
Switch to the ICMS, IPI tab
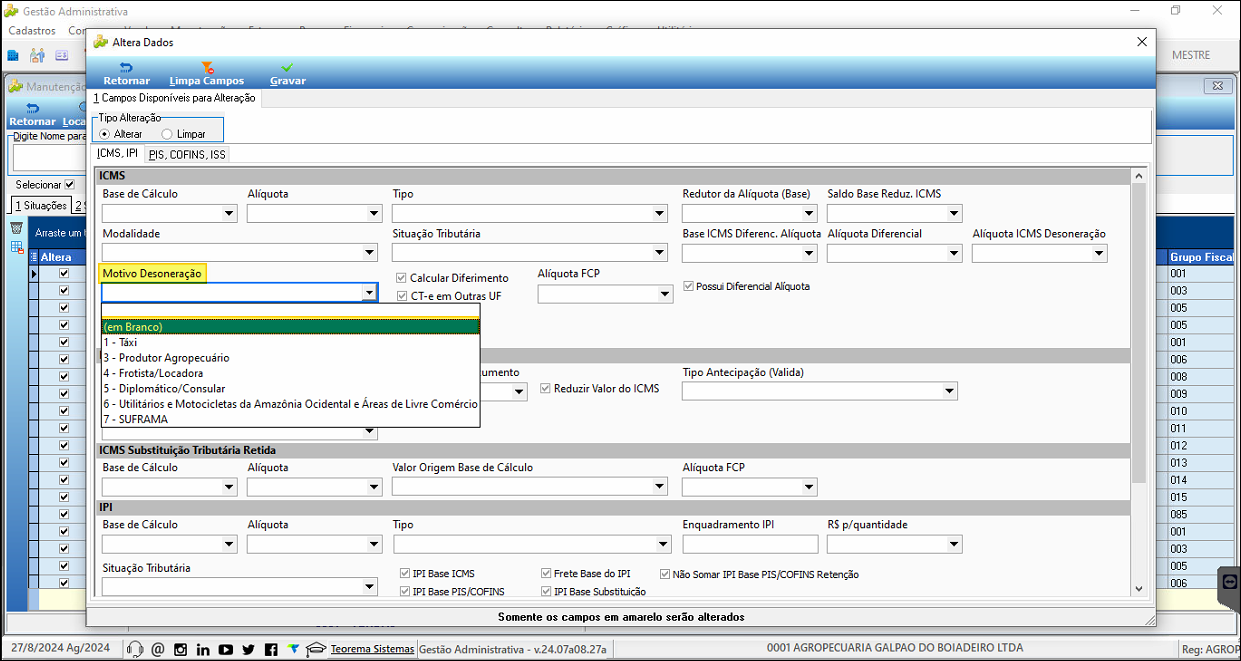[x=117, y=153]
